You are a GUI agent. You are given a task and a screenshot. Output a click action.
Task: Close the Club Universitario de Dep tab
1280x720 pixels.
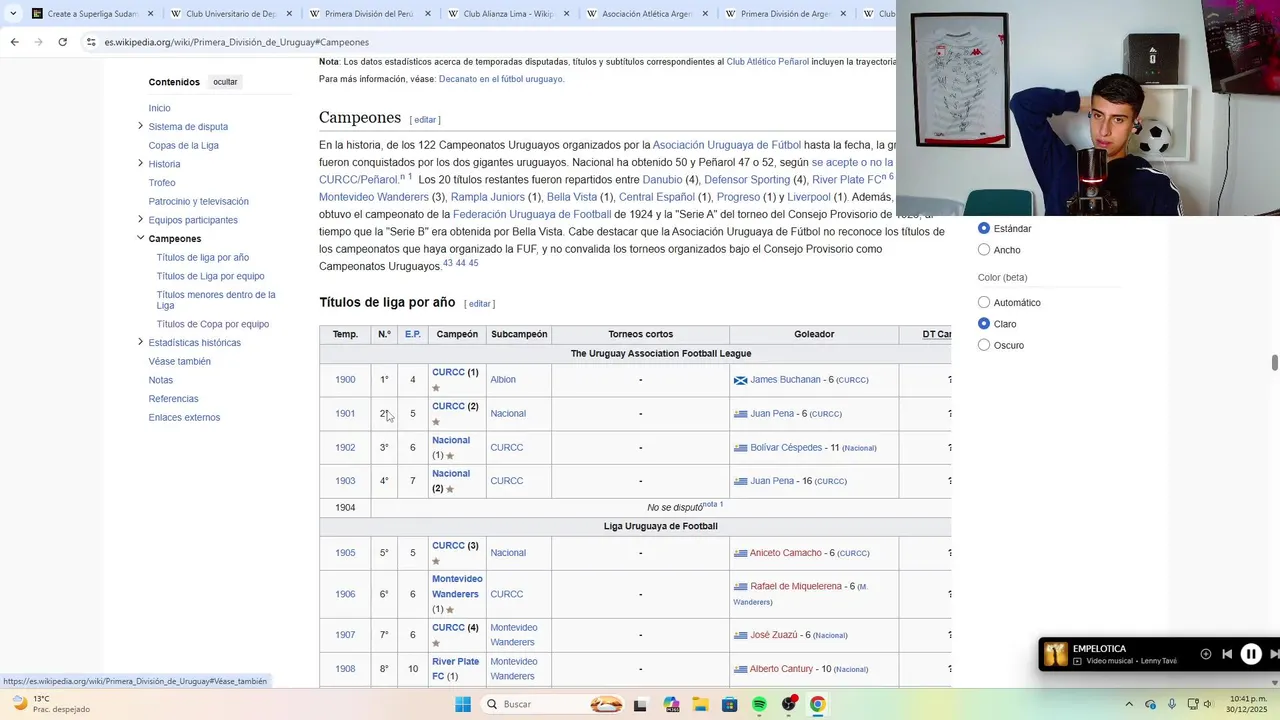click(x=289, y=14)
